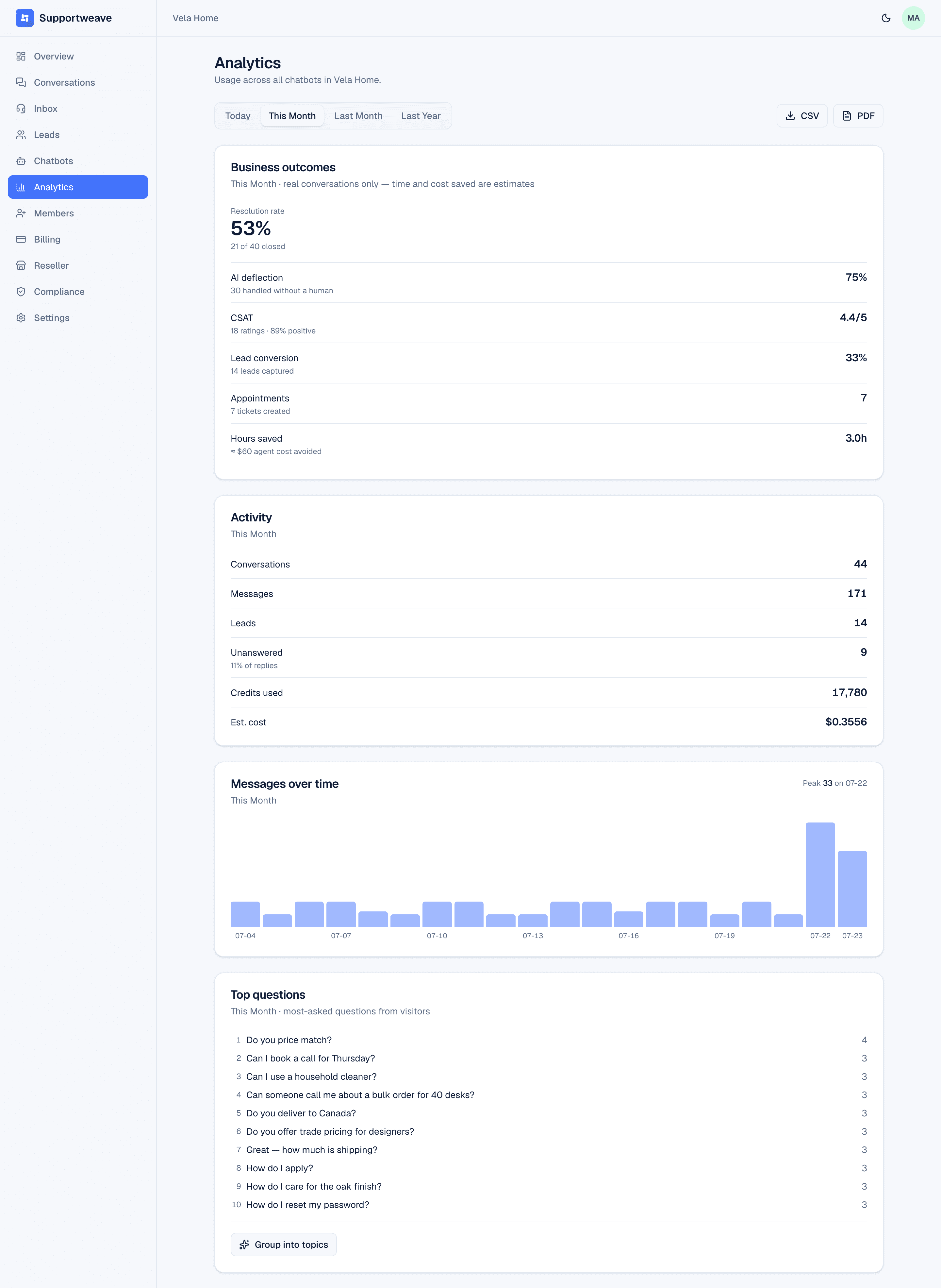Image resolution: width=941 pixels, height=1288 pixels.
Task: Click the Inbox headset icon
Action: pyautogui.click(x=21, y=109)
